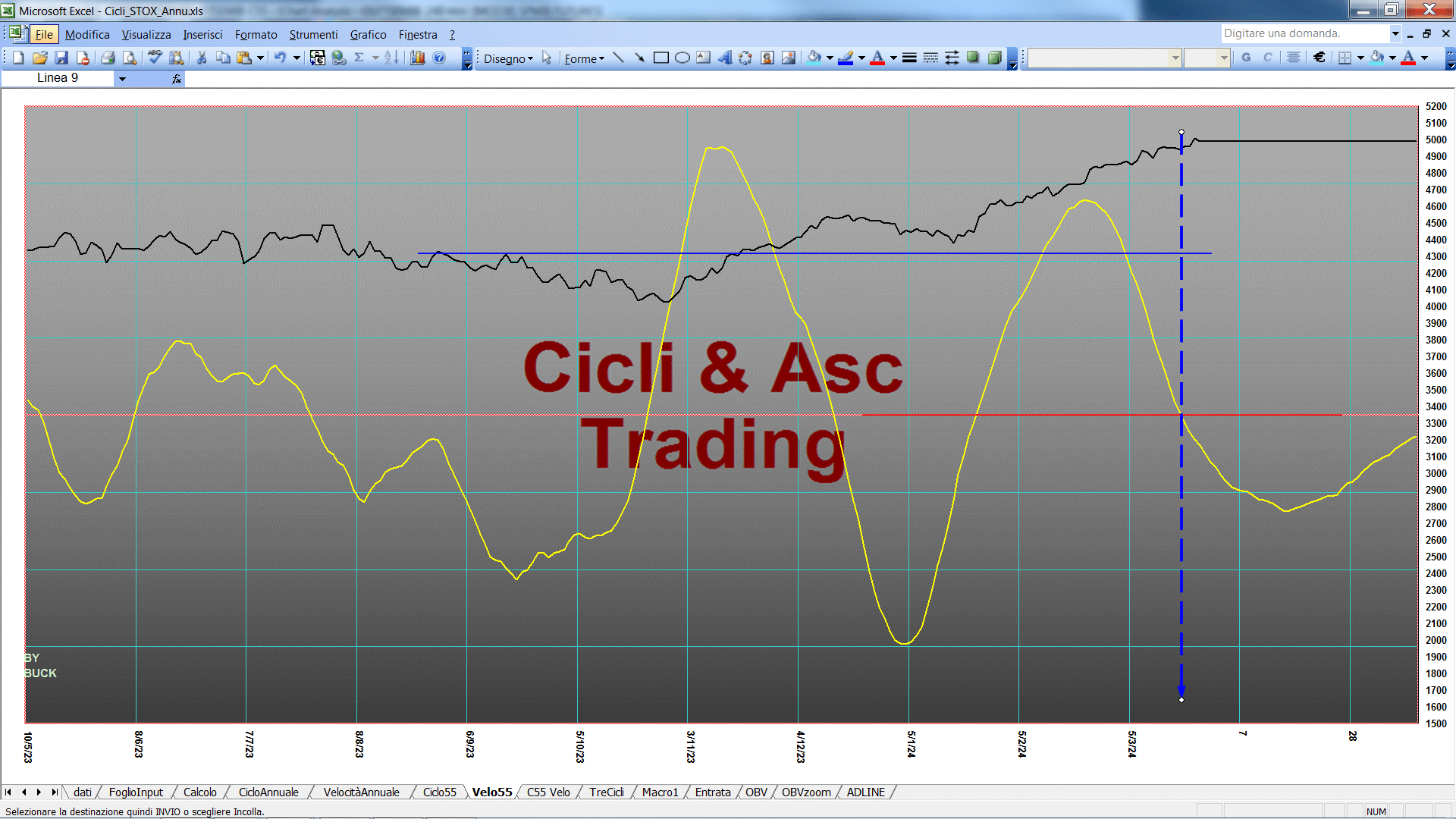Viewport: 1456px width, 819px height.
Task: Insert Picture from file icon
Action: pyautogui.click(x=788, y=58)
